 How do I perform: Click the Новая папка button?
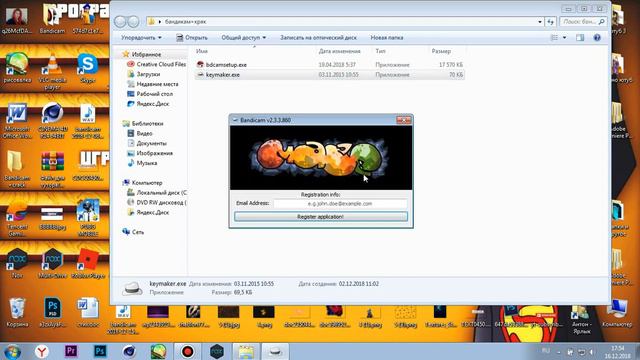[387, 38]
